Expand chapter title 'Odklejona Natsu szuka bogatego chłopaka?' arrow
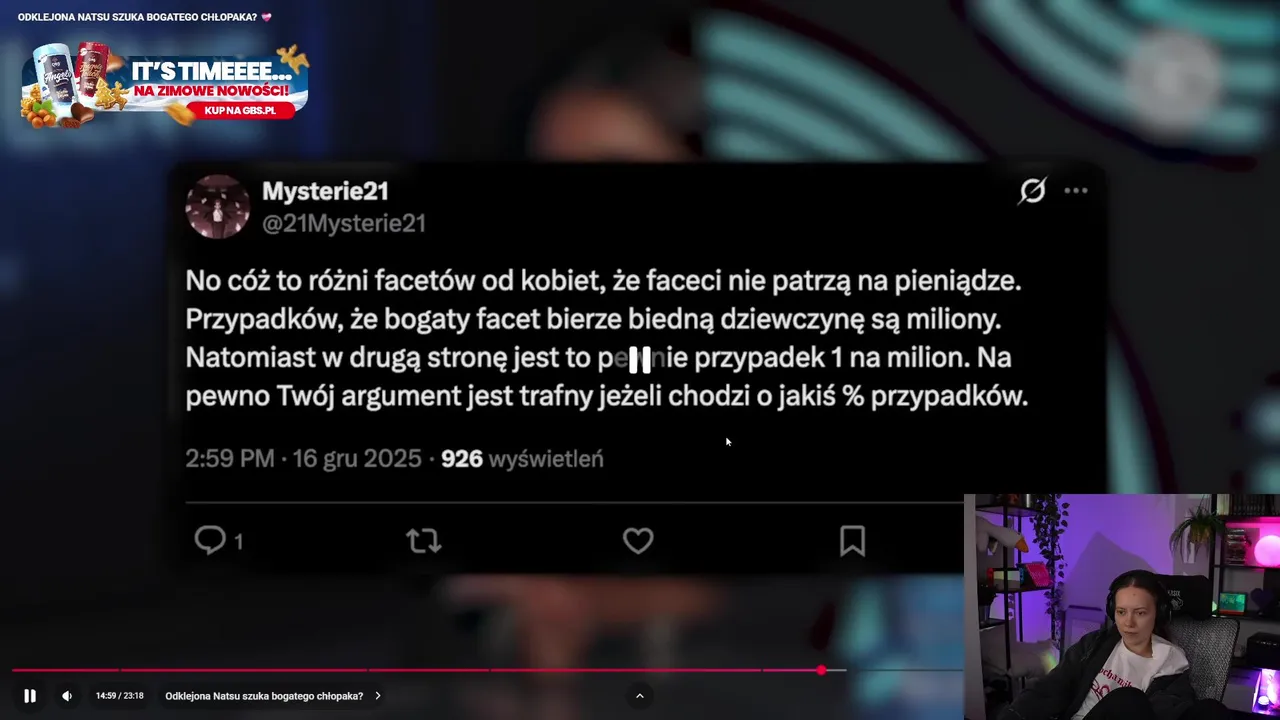 coord(378,696)
